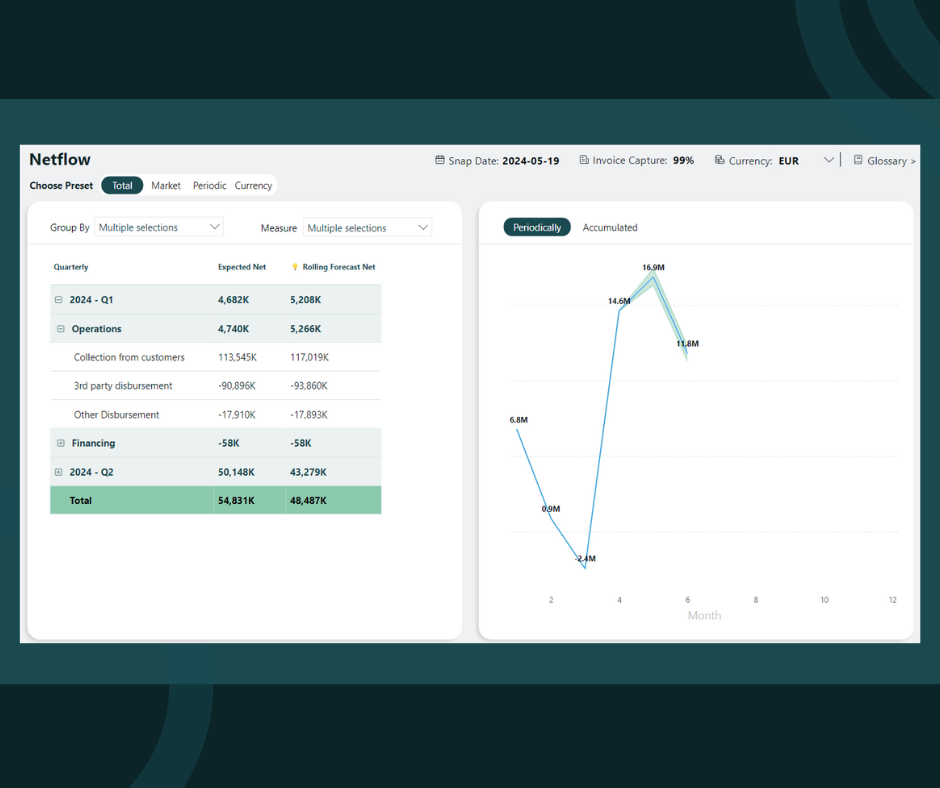Open the Measure dropdown

tap(367, 228)
